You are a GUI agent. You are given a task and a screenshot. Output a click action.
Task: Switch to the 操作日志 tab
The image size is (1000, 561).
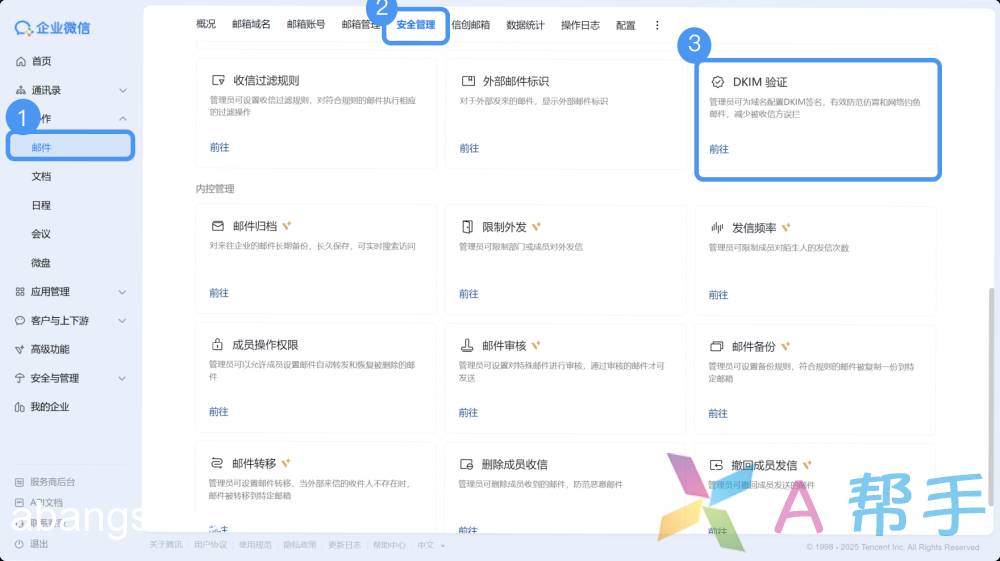tap(580, 25)
